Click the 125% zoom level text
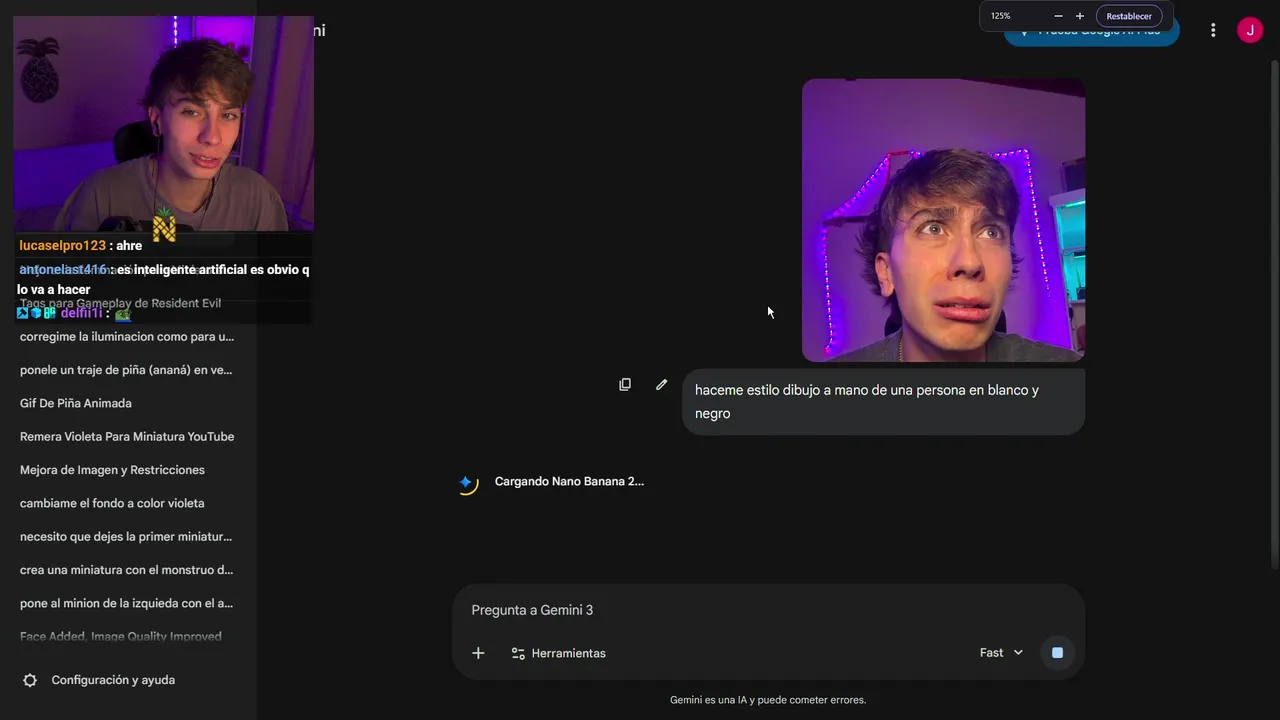This screenshot has height=720, width=1280. click(x=1001, y=16)
